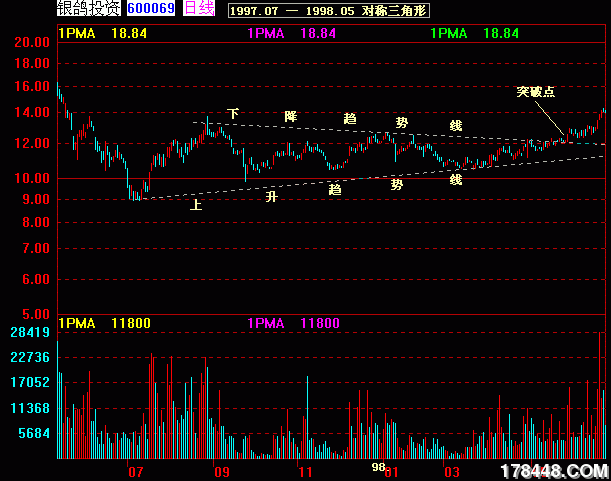The image size is (611, 481).
Task: Click the 20.00 price axis label
Action: click(x=33, y=43)
